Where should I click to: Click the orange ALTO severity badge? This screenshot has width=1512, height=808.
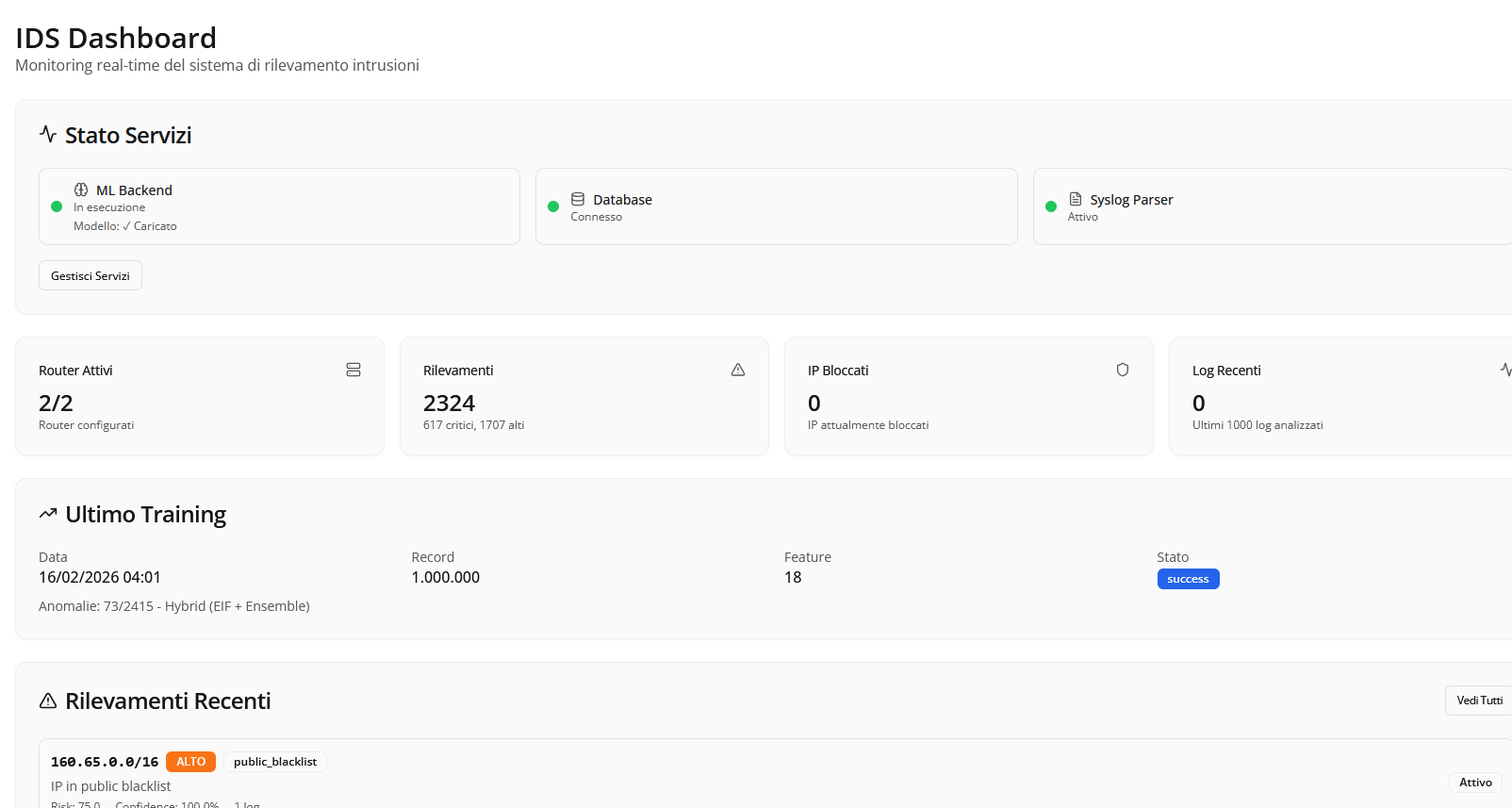click(x=190, y=762)
